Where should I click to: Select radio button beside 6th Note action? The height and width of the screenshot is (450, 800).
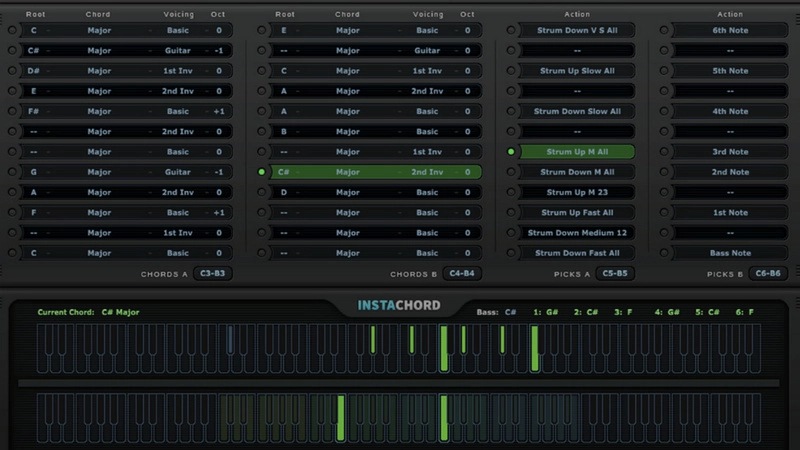tap(664, 30)
